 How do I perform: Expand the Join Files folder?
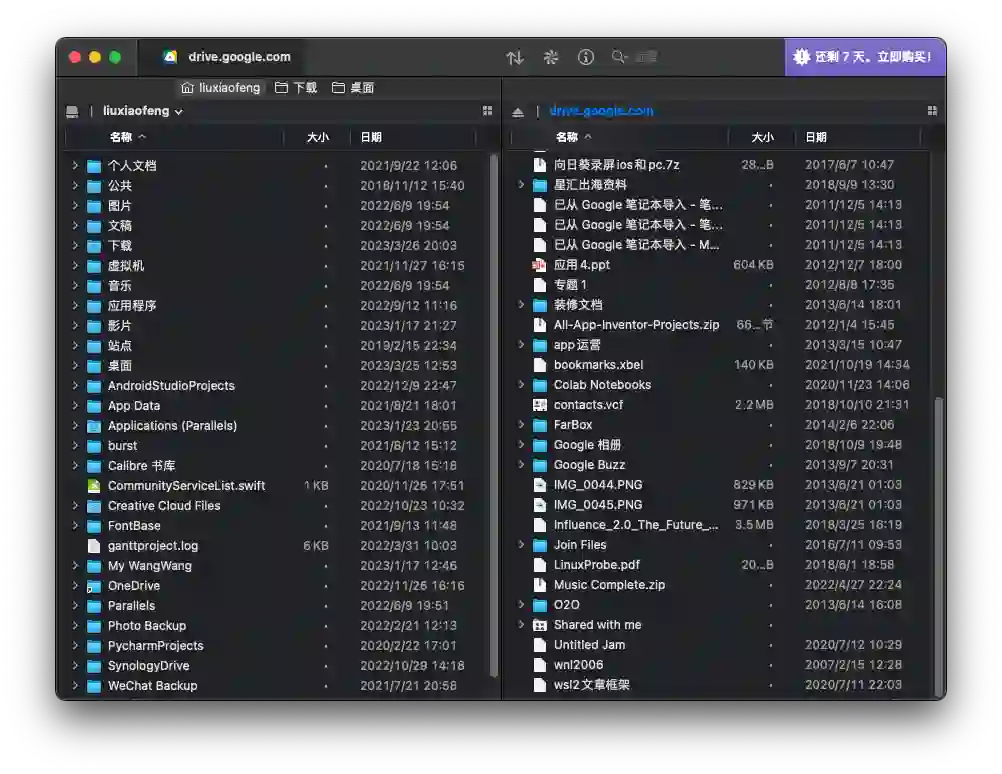point(521,545)
